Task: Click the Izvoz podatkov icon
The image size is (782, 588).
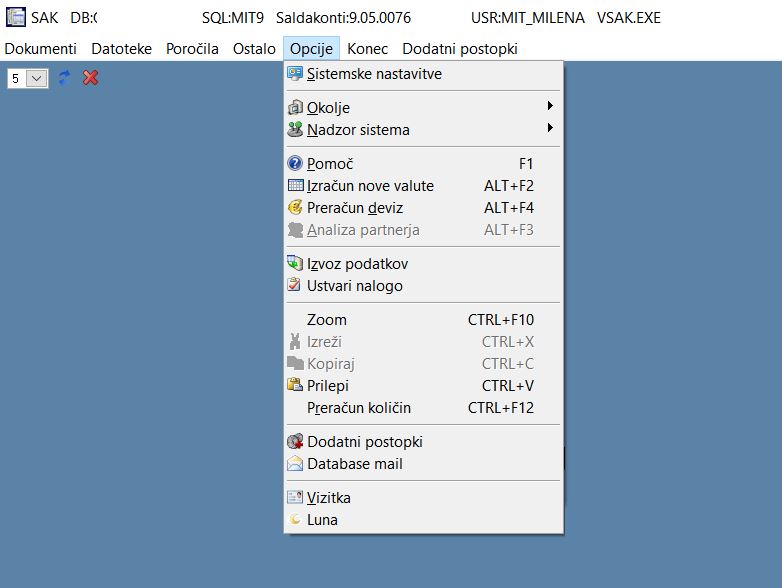Action: 295,263
